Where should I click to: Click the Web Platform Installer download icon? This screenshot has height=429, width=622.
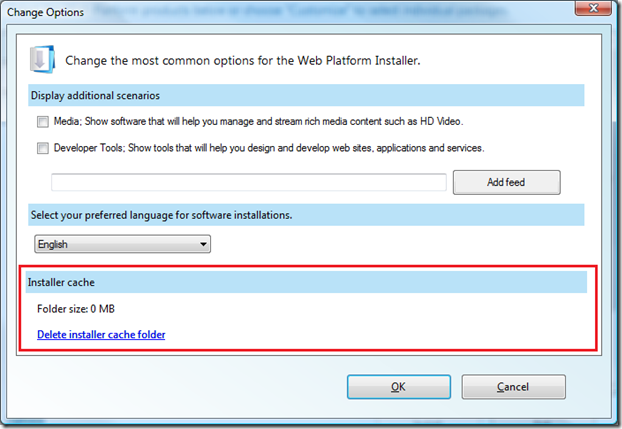click(42, 60)
